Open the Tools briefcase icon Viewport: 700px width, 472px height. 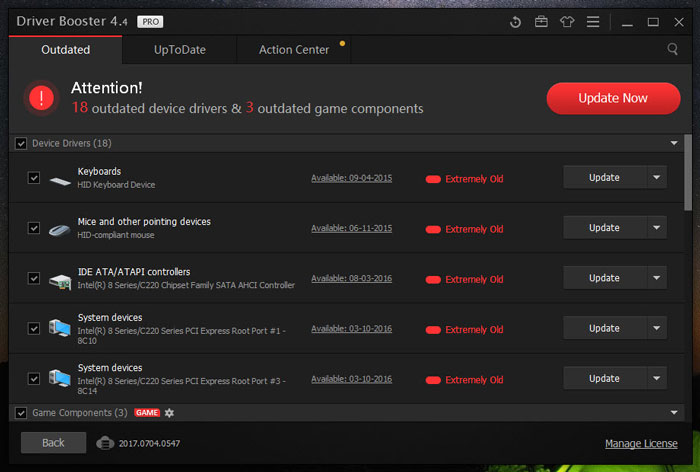point(541,21)
